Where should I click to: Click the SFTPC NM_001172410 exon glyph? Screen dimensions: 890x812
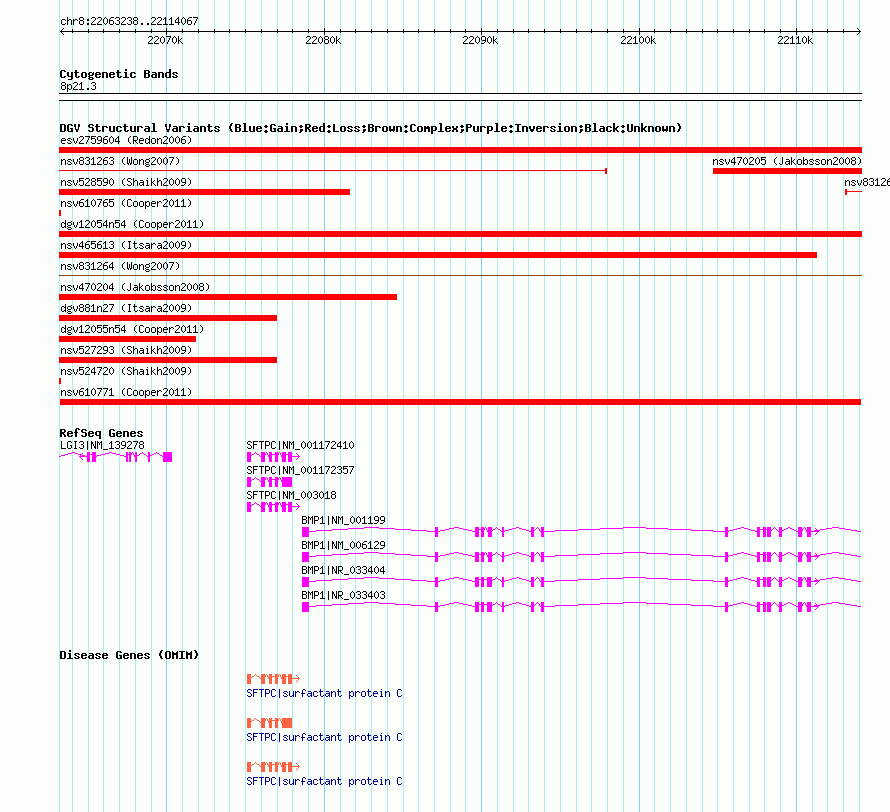coord(273,457)
